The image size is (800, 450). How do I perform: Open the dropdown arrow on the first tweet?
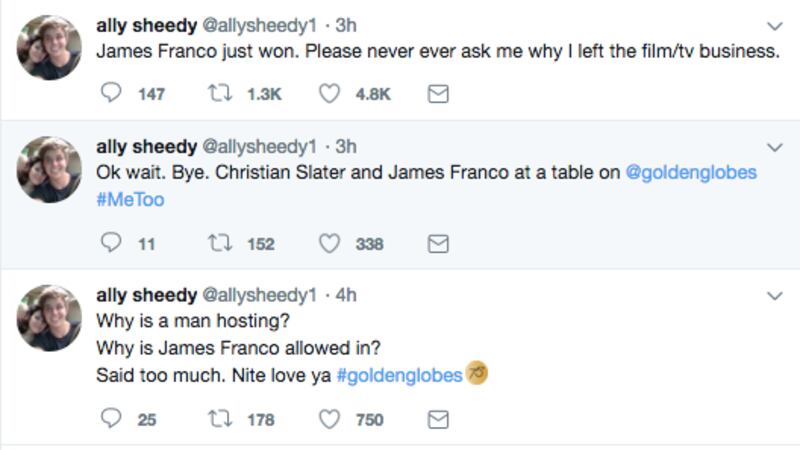tap(774, 25)
